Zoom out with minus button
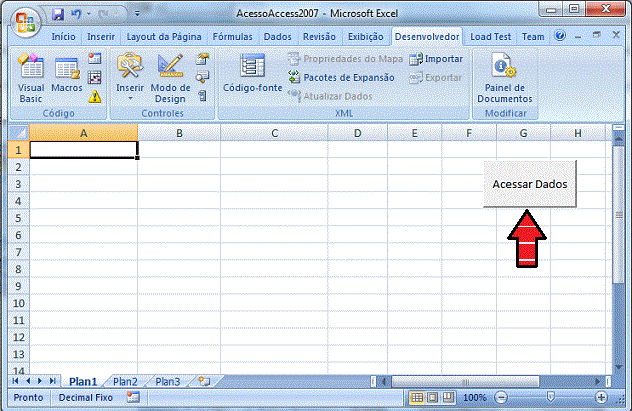The width and height of the screenshot is (632, 411). coord(501,398)
